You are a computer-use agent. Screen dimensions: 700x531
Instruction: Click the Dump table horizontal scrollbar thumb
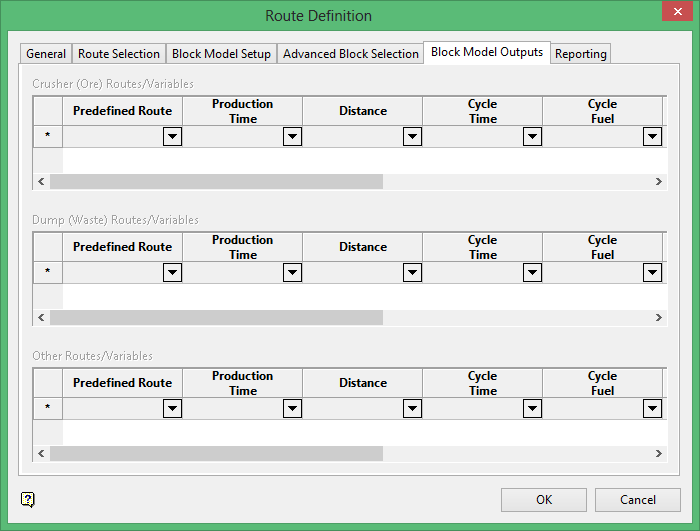(x=217, y=318)
